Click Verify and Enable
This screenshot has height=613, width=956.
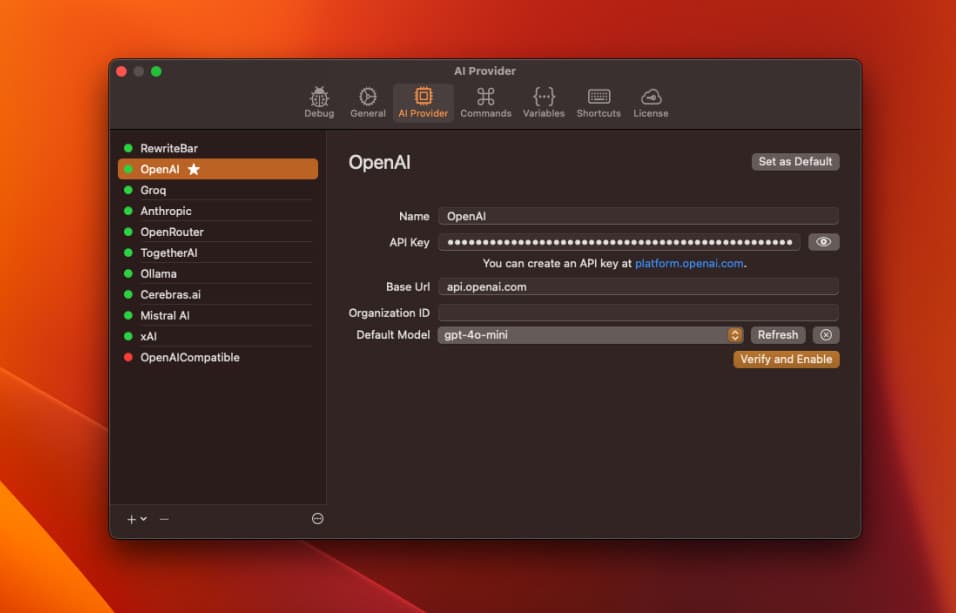point(788,358)
